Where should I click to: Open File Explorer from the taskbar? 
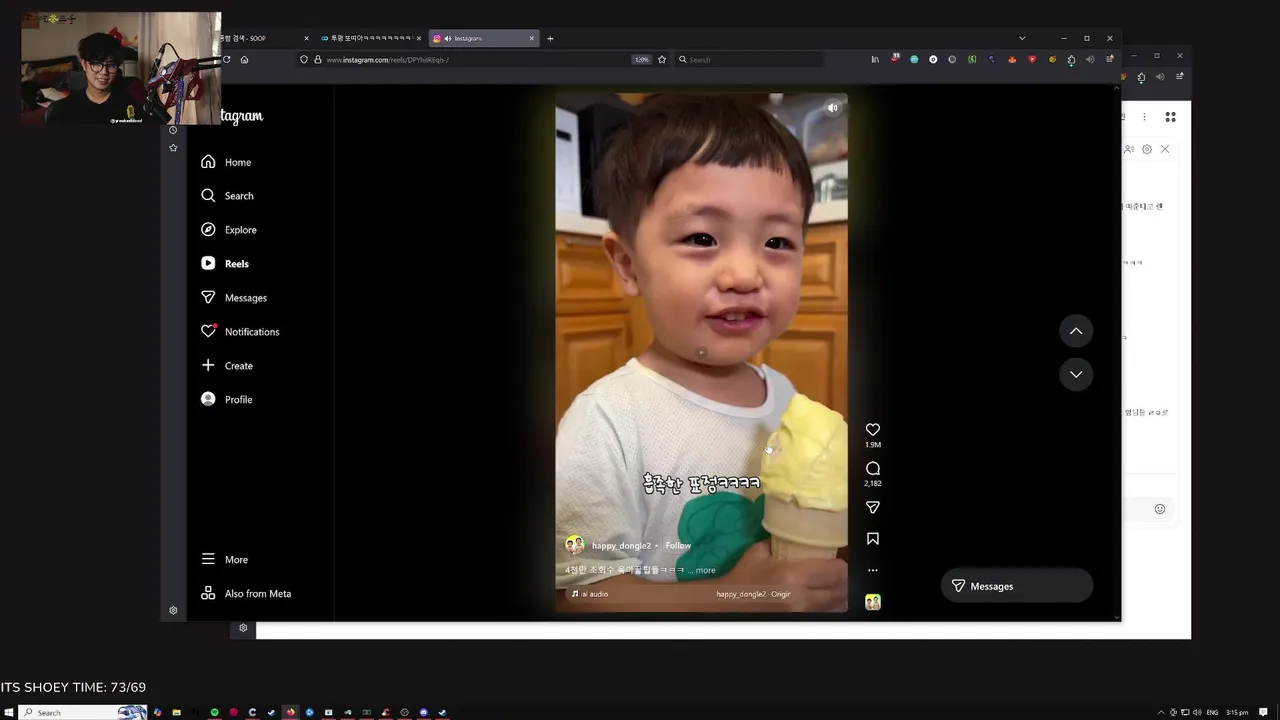[x=176, y=712]
